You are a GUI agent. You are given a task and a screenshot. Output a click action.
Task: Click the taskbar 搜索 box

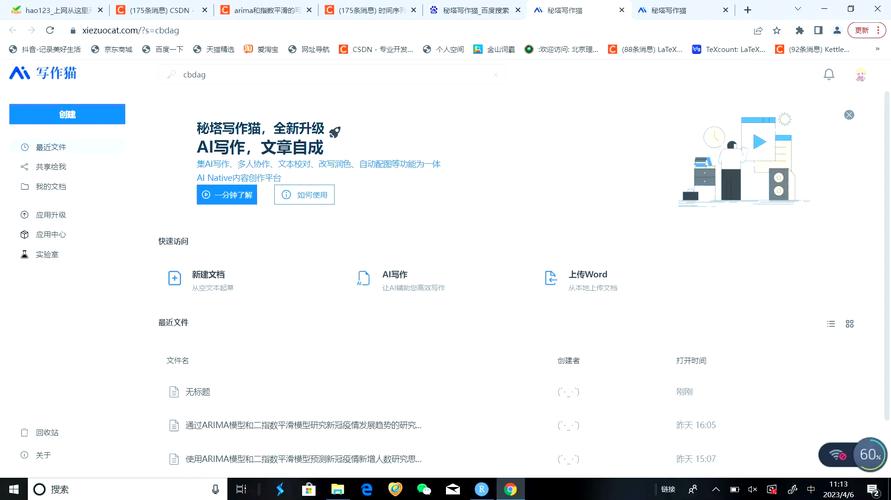click(127, 489)
